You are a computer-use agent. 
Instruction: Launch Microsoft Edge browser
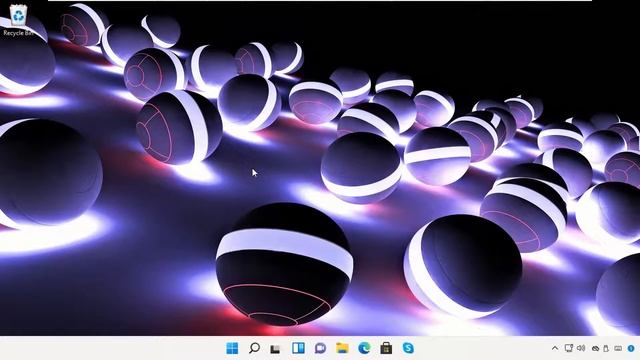click(364, 348)
